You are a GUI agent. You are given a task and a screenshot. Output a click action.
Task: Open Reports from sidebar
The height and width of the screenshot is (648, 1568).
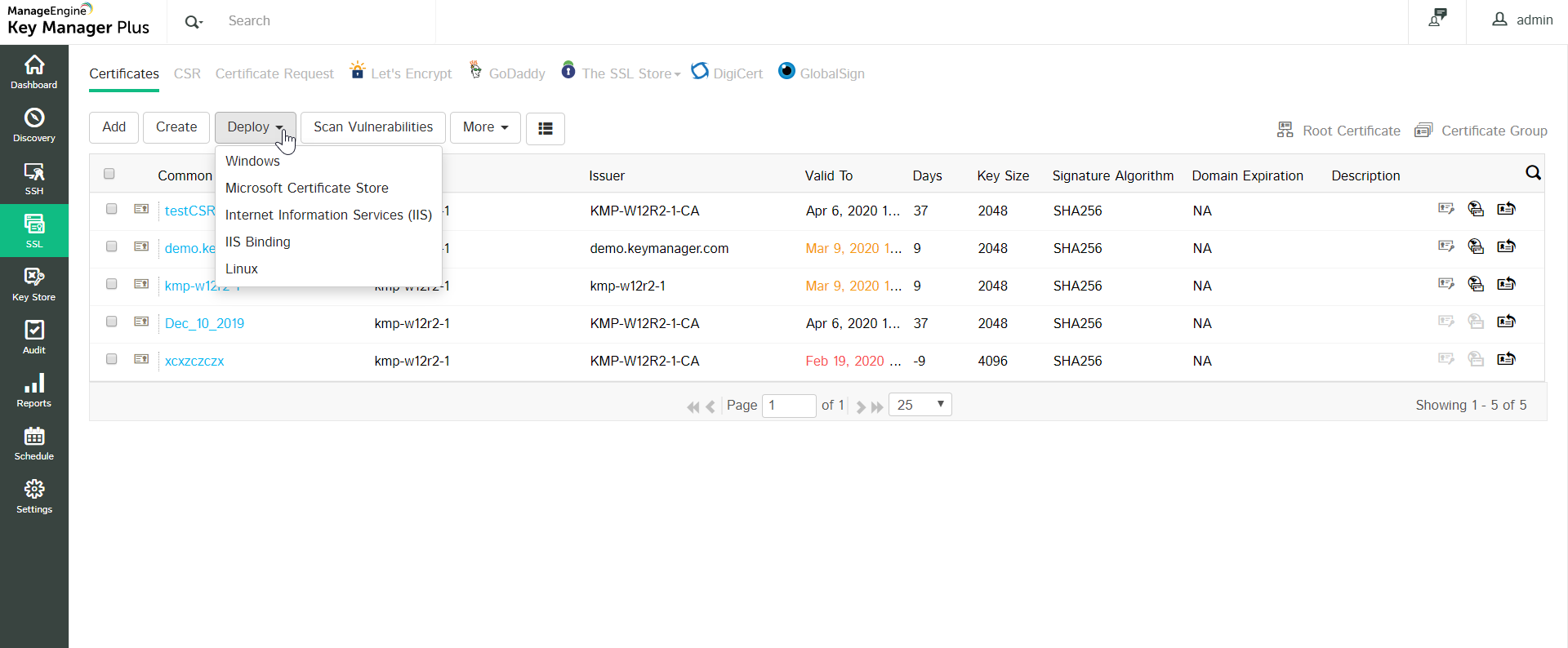tap(34, 390)
